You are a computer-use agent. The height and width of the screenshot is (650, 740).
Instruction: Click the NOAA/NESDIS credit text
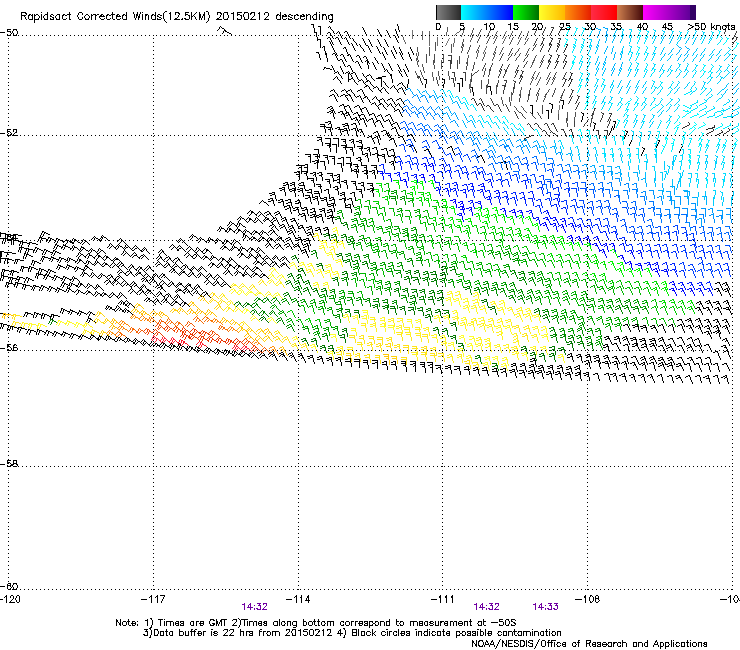pos(589,644)
